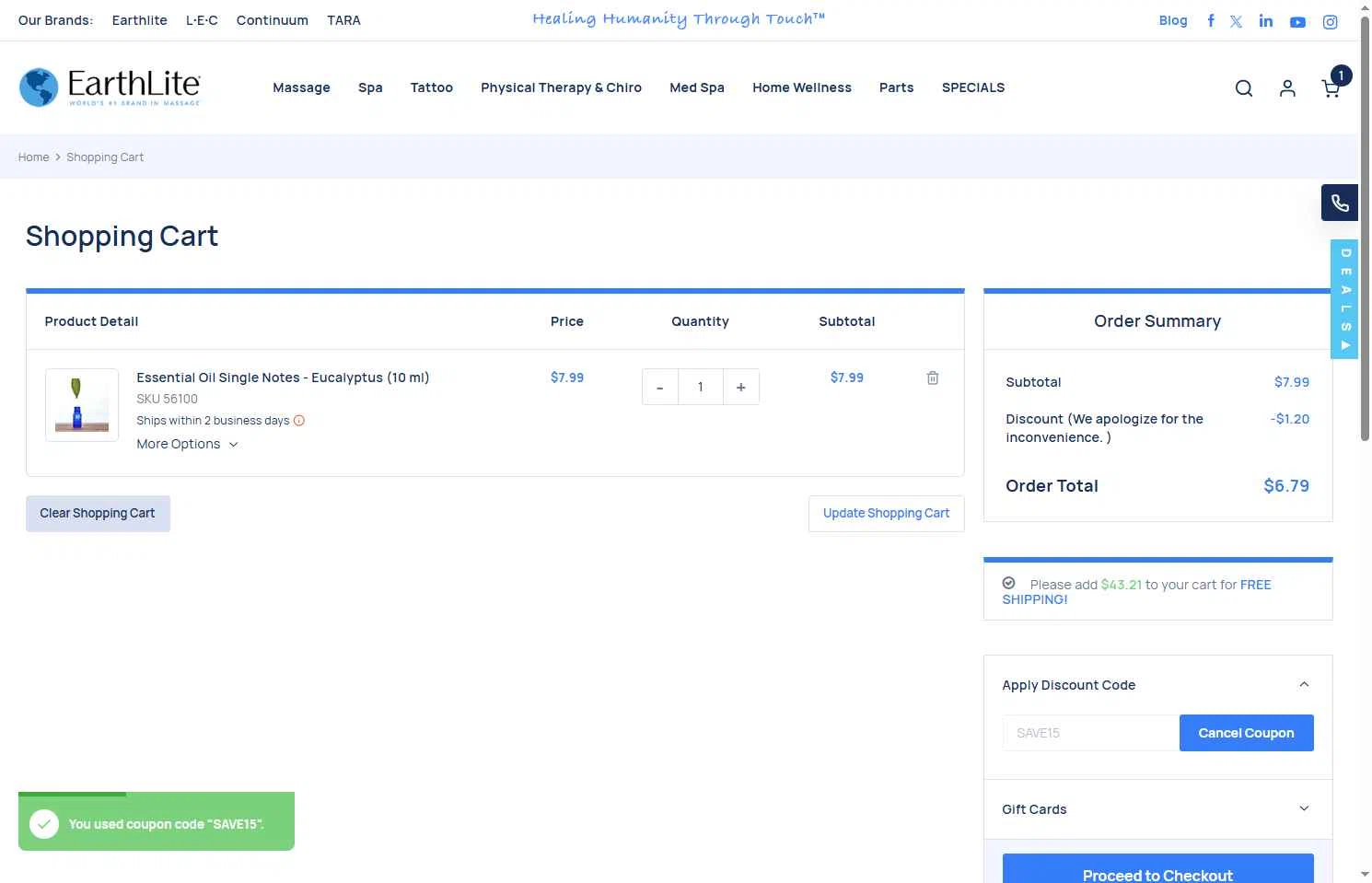Open the Instagram social icon
This screenshot has height=883, width=1372.
[1331, 22]
